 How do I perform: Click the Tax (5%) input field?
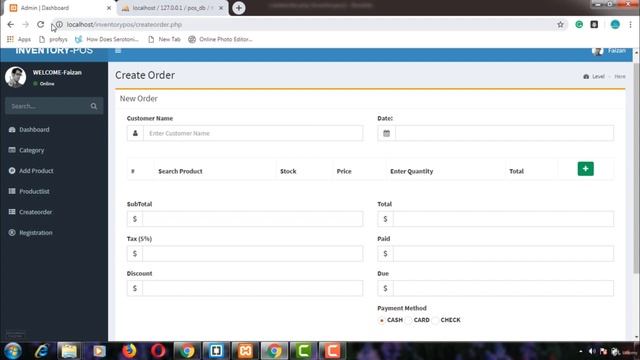pyautogui.click(x=252, y=253)
